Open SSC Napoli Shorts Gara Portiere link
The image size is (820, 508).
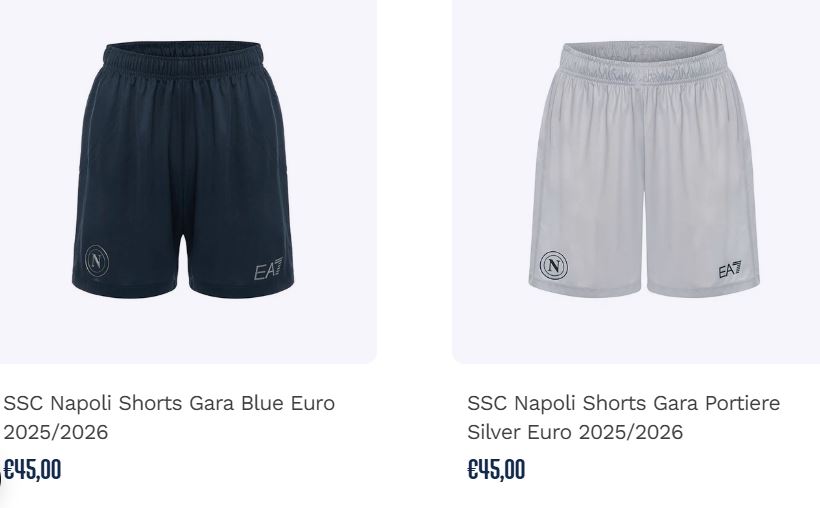pyautogui.click(x=623, y=403)
